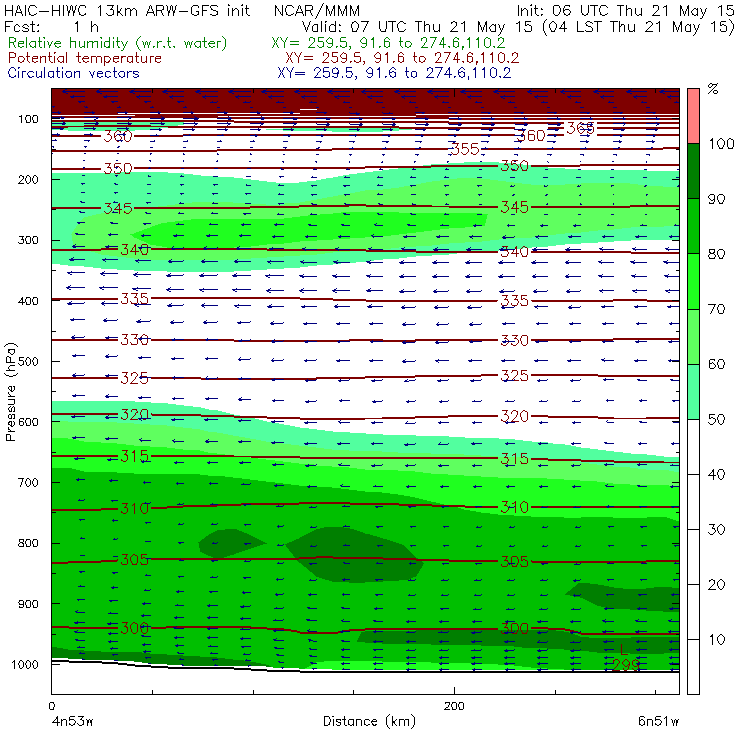Click the 'Relative humidity (w.r.t. water)' legend label

coord(118,43)
